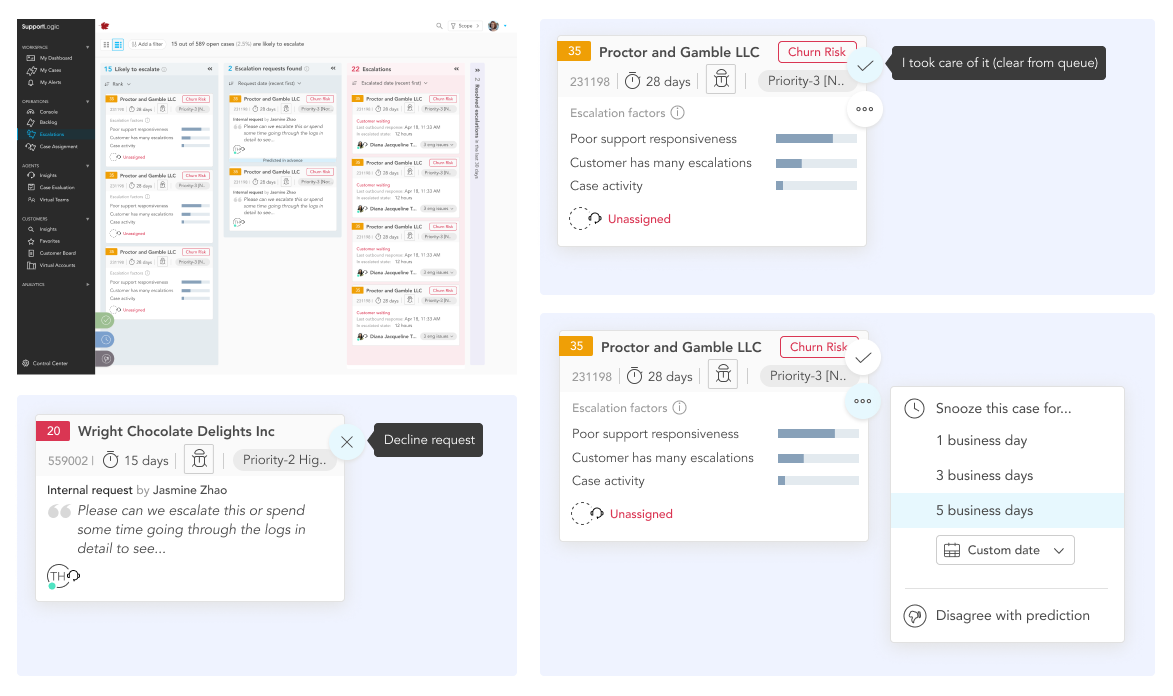The width and height of the screenshot is (1173, 696).
Task: Click the blue floating clock button
Action: click(x=105, y=340)
